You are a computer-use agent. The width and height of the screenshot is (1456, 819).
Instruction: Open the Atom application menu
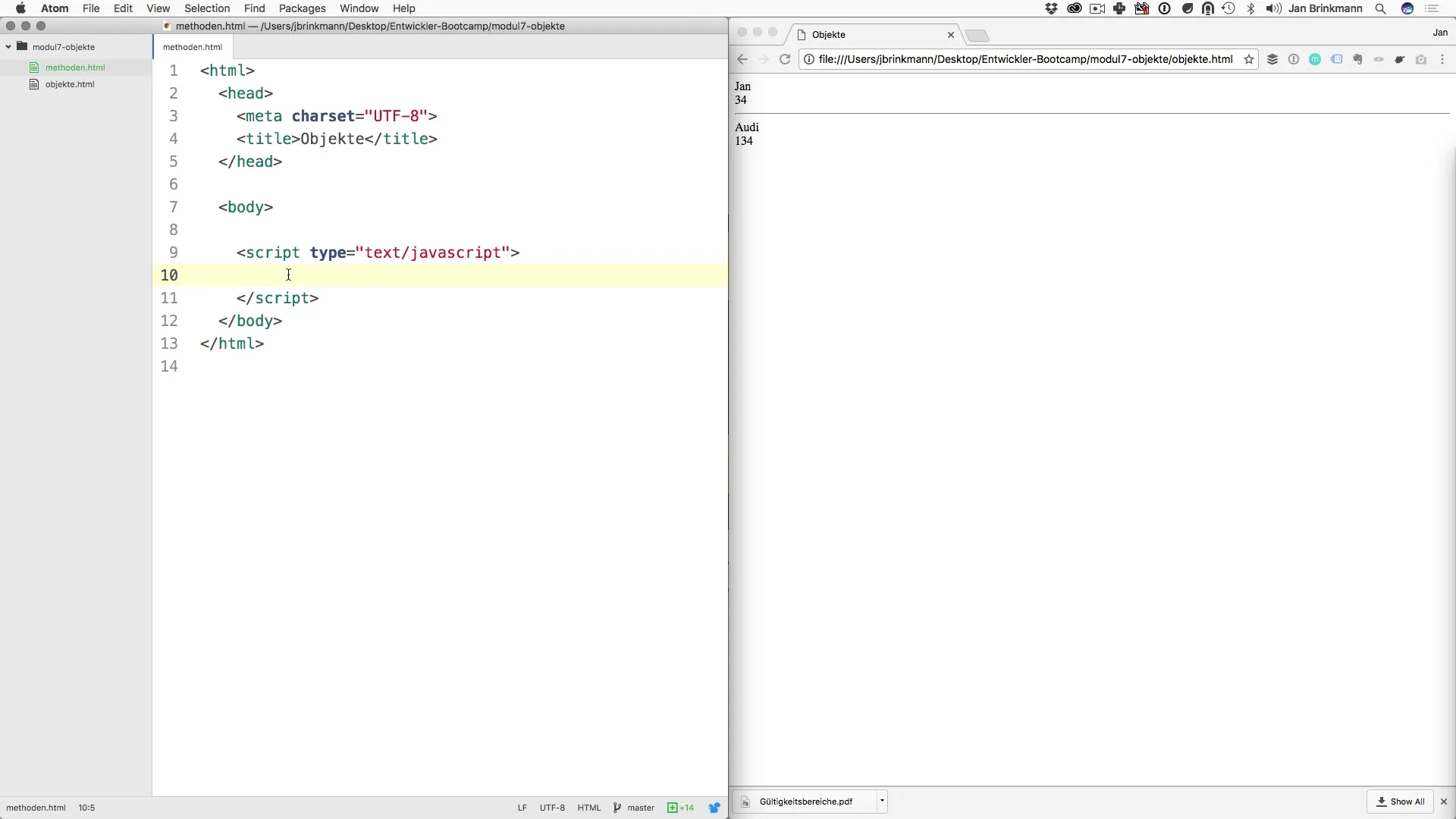pos(55,8)
